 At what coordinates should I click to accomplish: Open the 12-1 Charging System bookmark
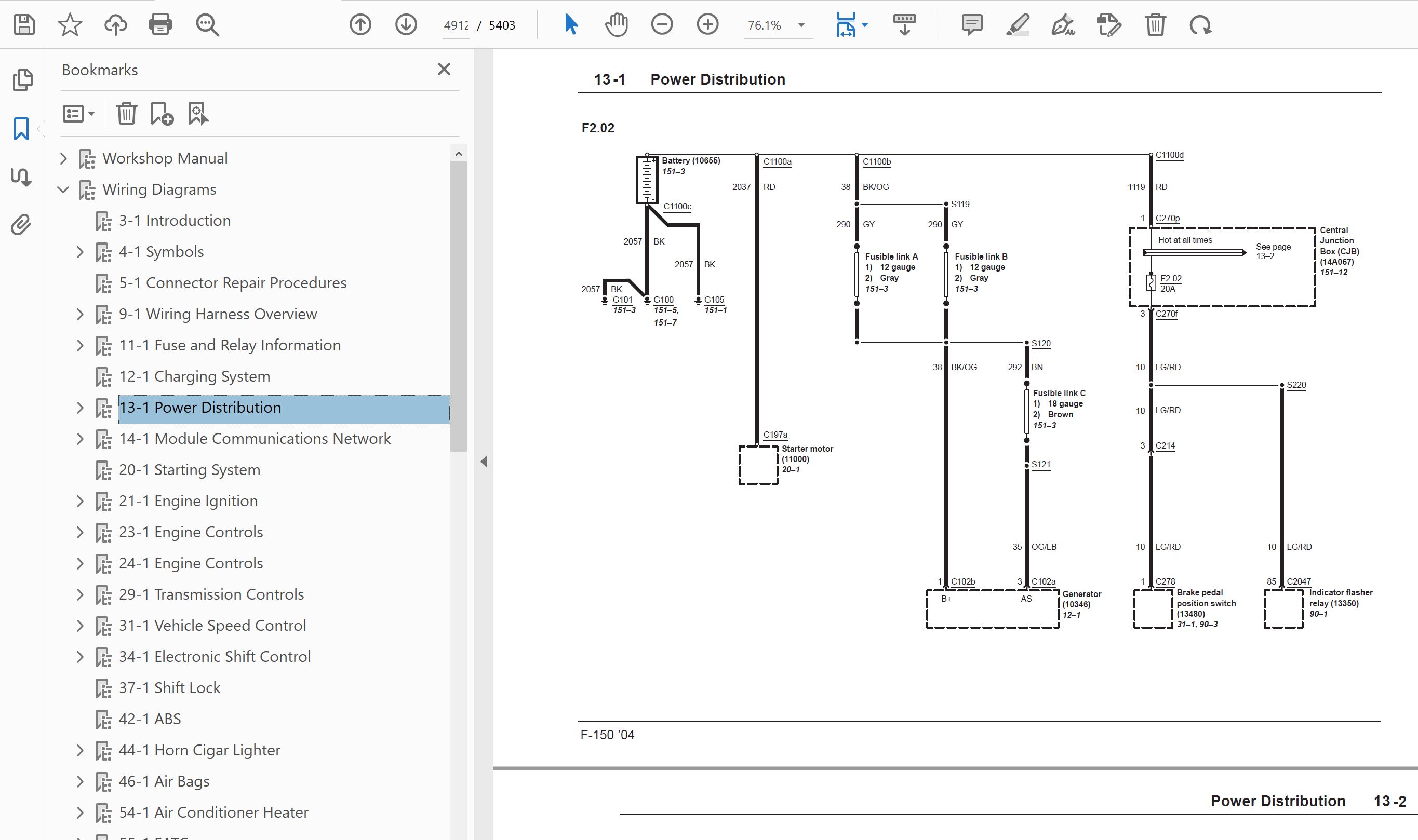click(x=194, y=376)
